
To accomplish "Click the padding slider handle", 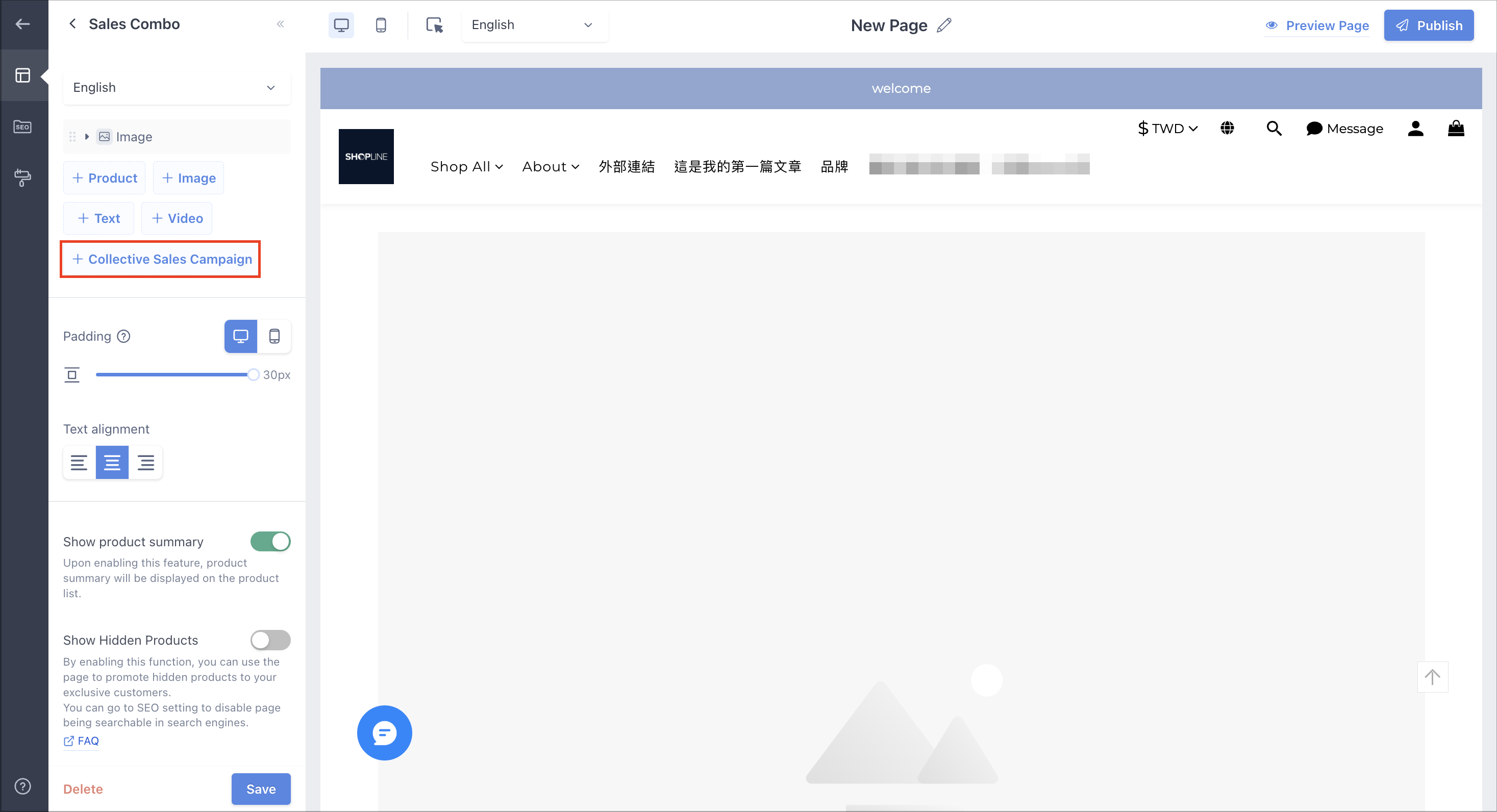I will pos(253,375).
